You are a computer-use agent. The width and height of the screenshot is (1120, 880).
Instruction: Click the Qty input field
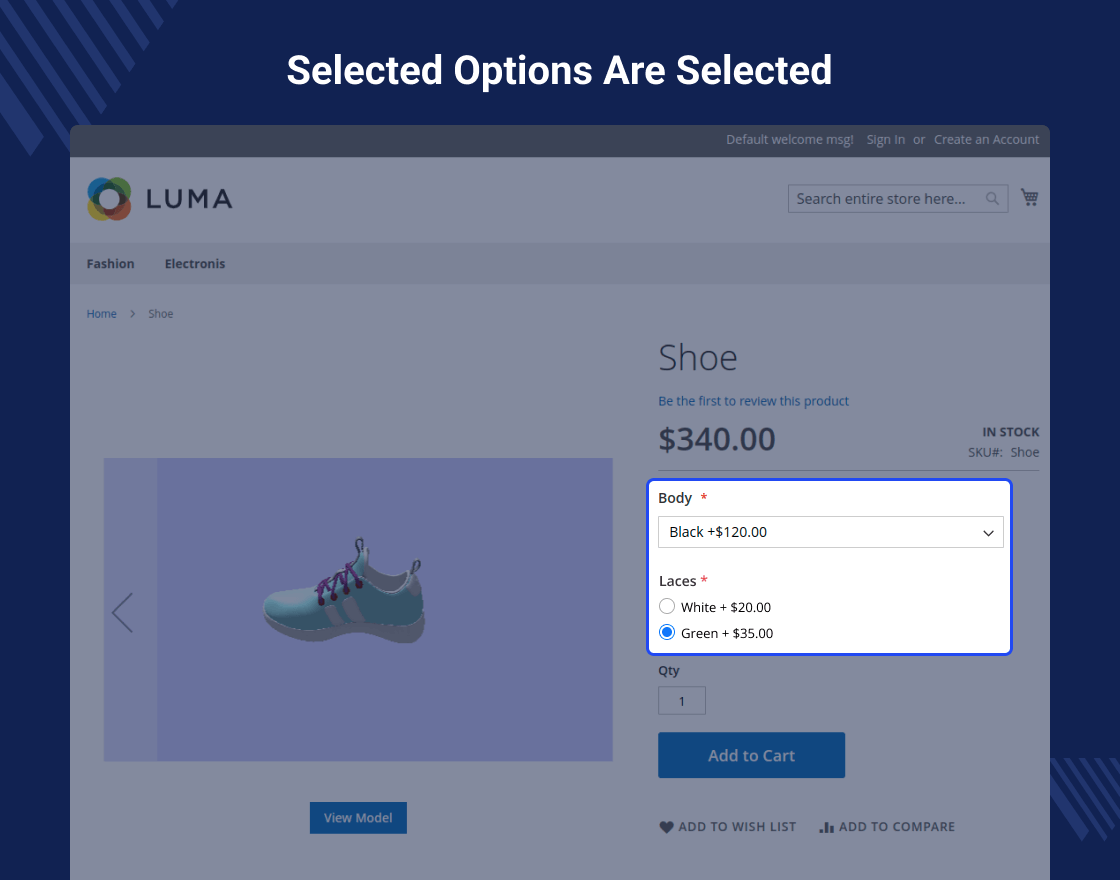pyautogui.click(x=681, y=701)
